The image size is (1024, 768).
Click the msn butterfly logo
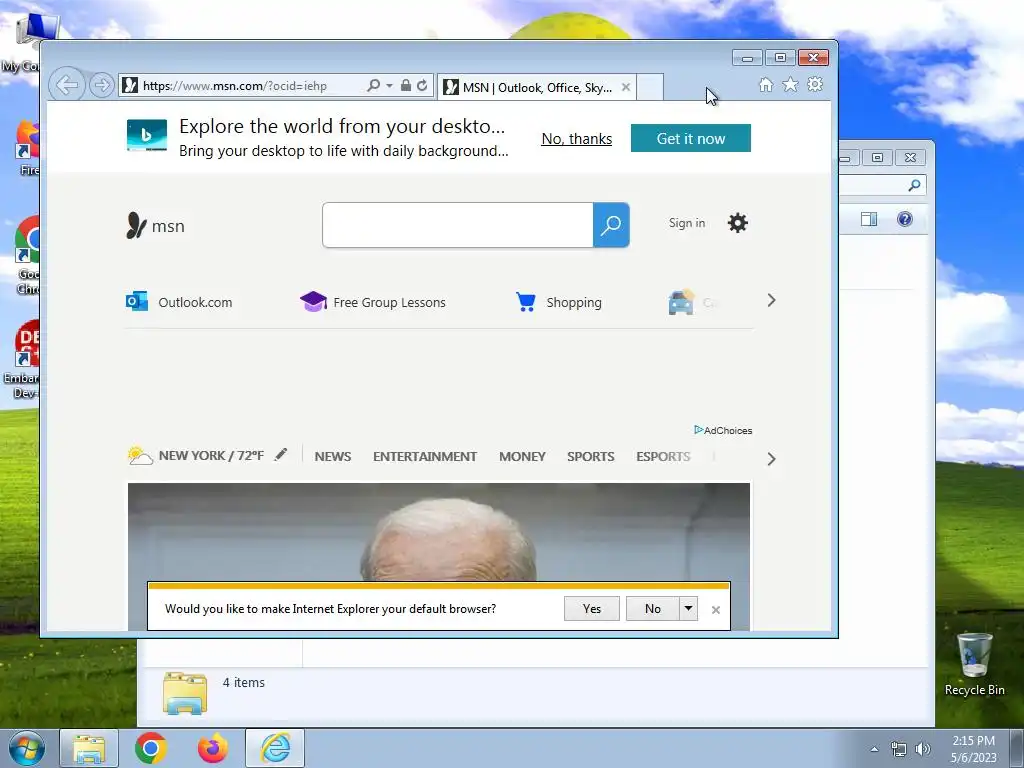(x=155, y=226)
